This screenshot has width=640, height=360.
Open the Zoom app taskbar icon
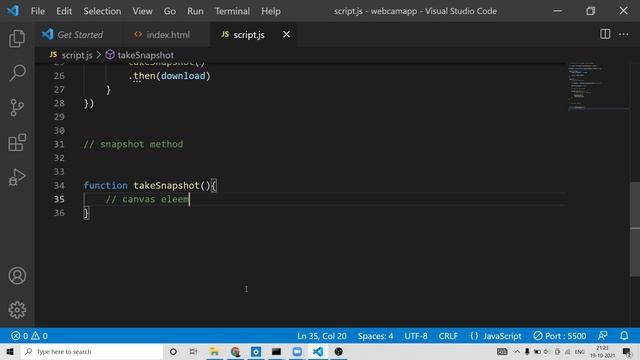[x=297, y=351]
